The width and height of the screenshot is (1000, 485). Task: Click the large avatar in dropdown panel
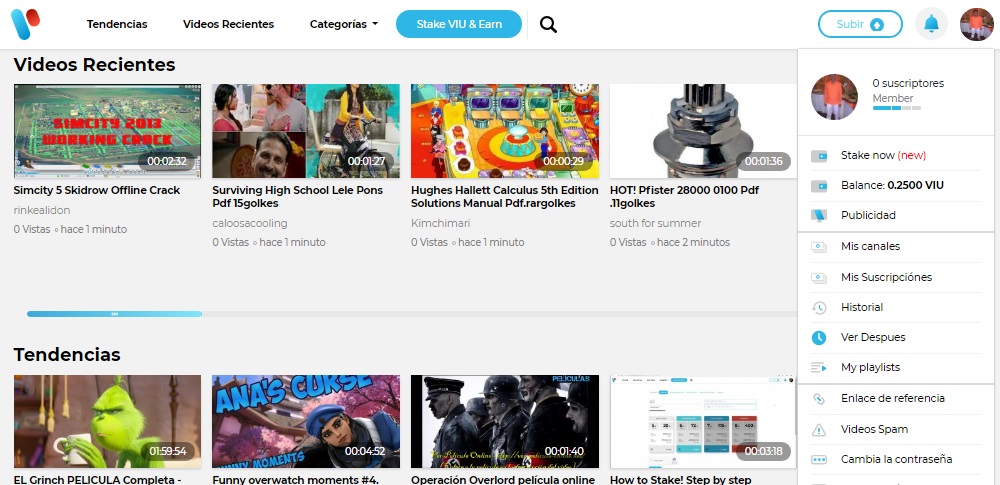(834, 97)
